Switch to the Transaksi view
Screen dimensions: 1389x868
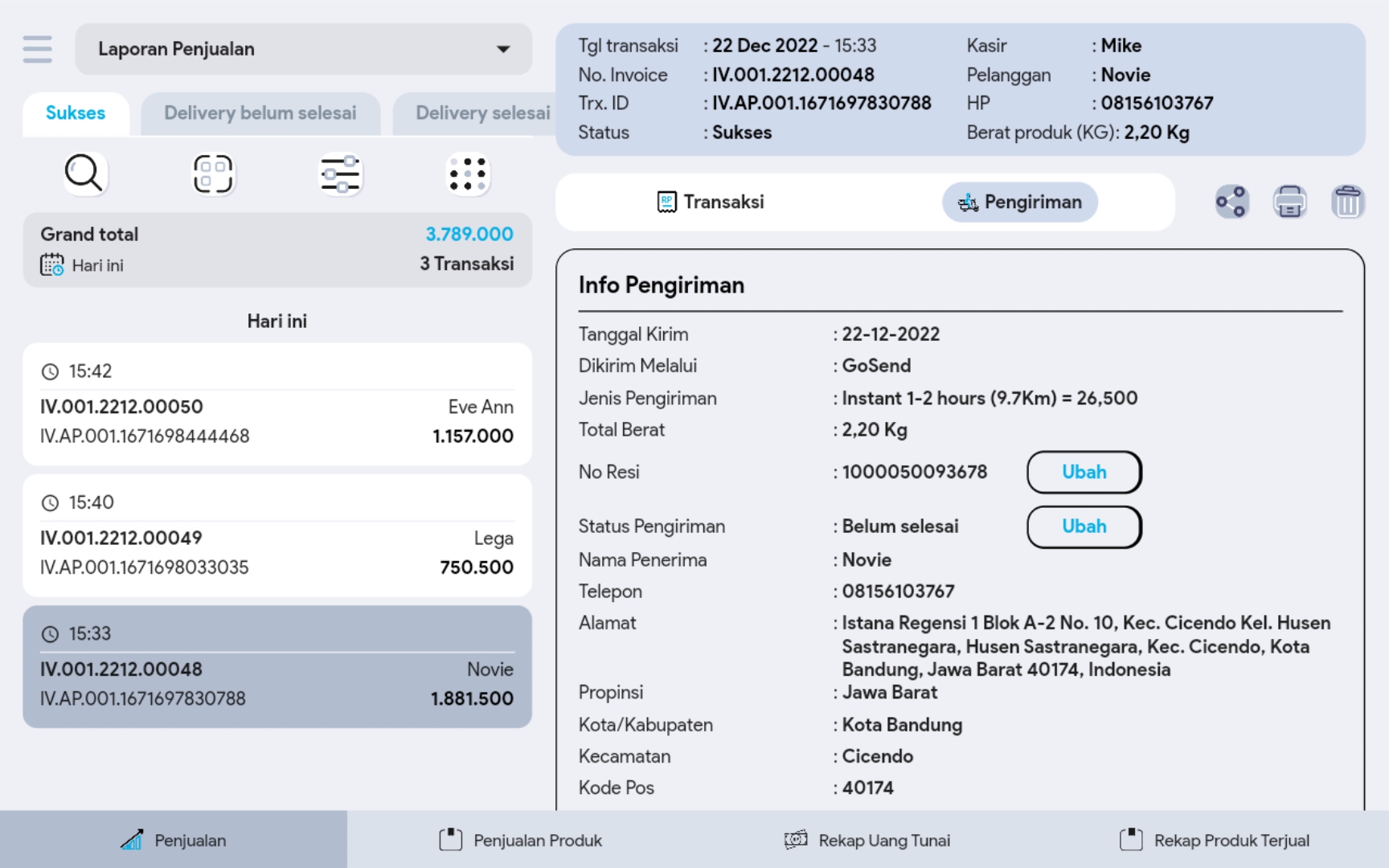pos(711,203)
